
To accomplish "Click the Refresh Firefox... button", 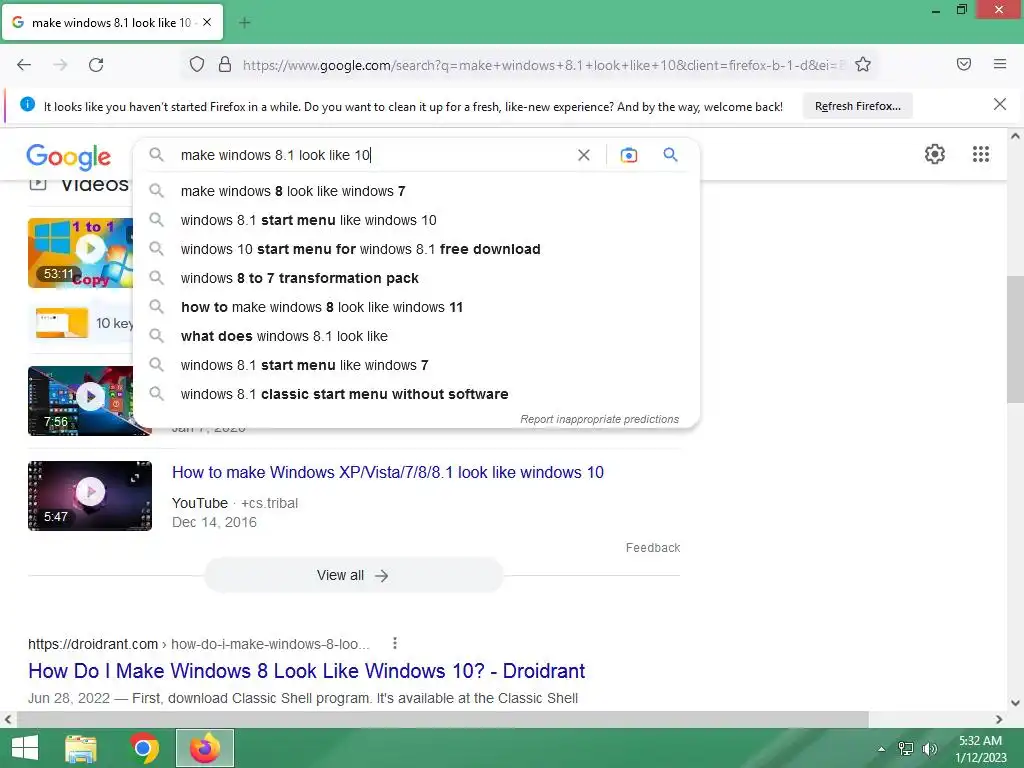I will point(857,106).
